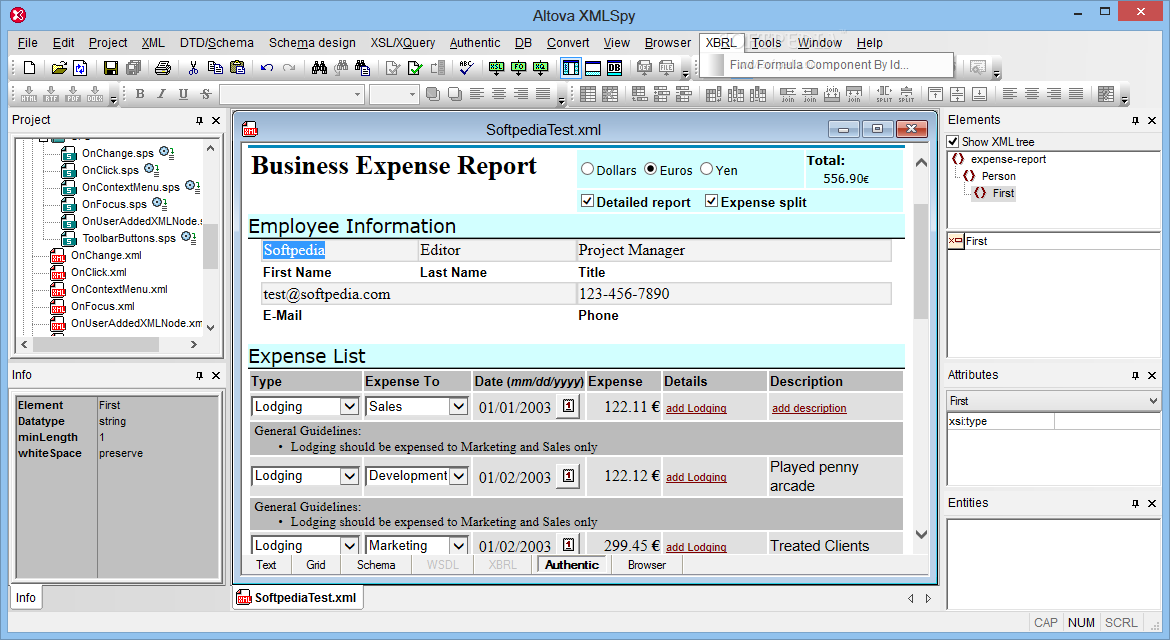
Task: Open ToolbarButtons.sps in Project tree
Action: tap(128, 238)
